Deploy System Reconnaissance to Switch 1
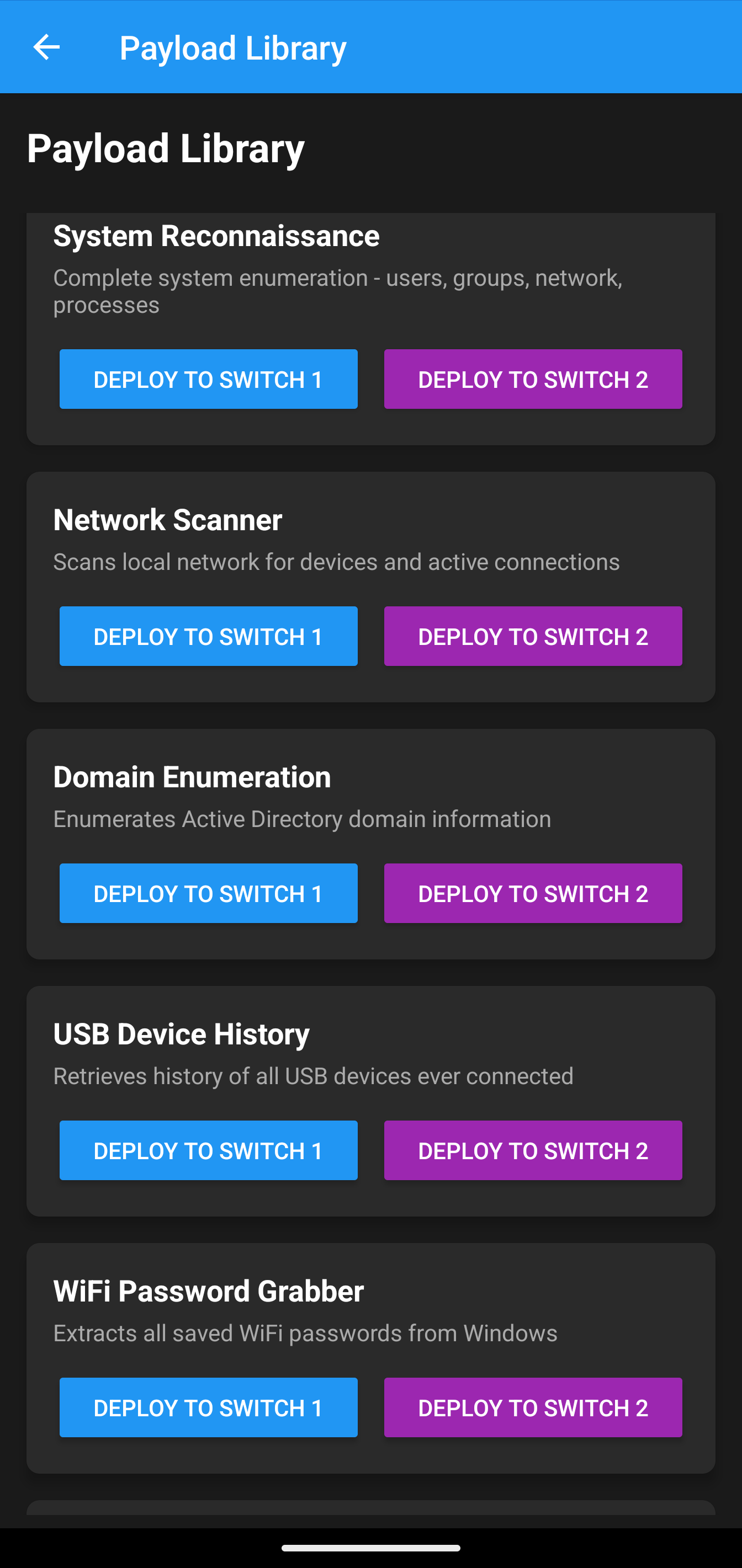 [208, 379]
